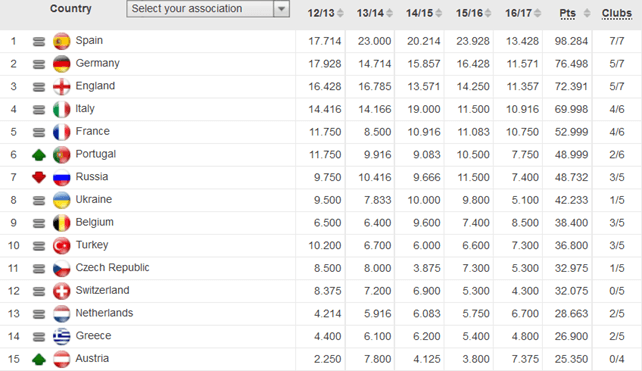Open the Spain country name
Viewport: 642px width, 371px height.
click(x=89, y=41)
